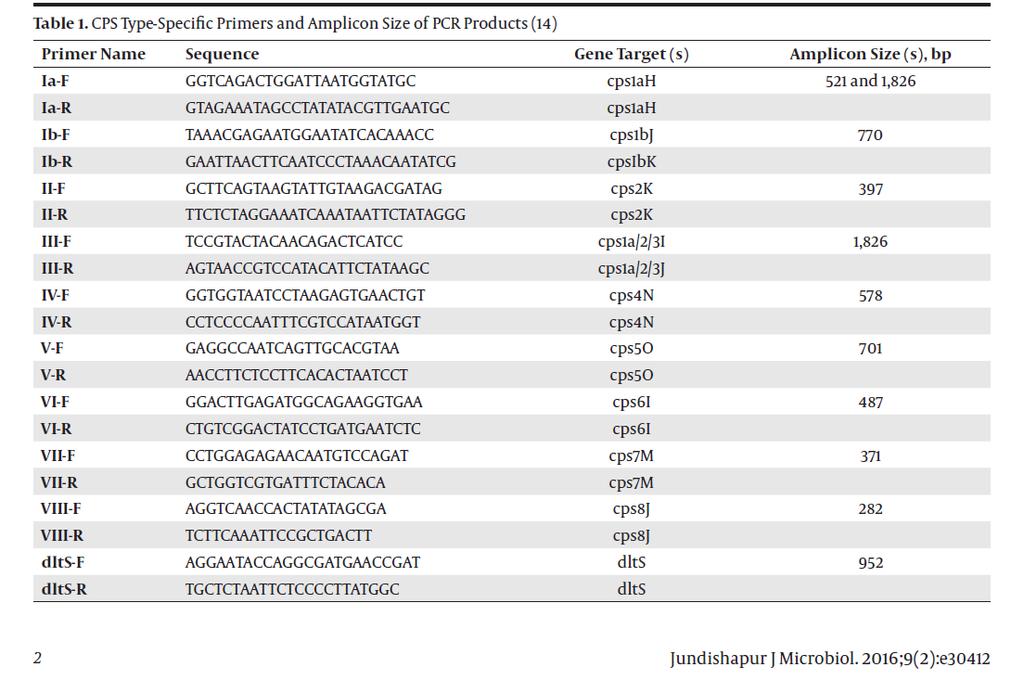Click gene target 'cpsIbK'

(632, 162)
